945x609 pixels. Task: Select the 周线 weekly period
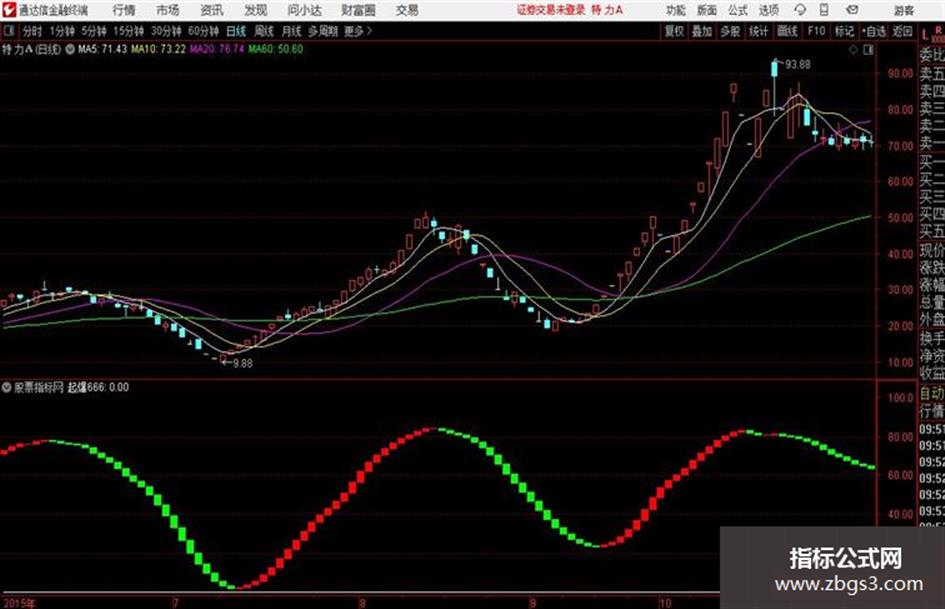click(264, 31)
